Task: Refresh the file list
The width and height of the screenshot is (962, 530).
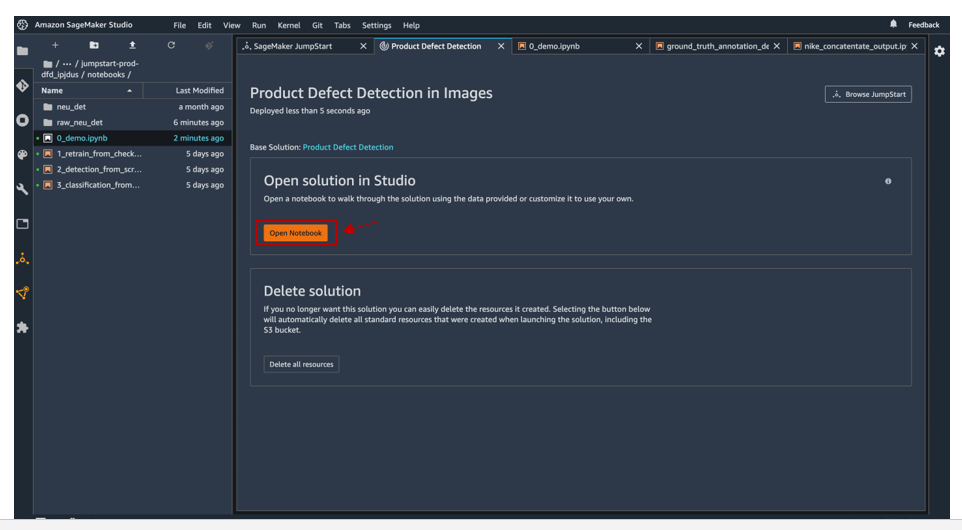Action: [x=171, y=45]
